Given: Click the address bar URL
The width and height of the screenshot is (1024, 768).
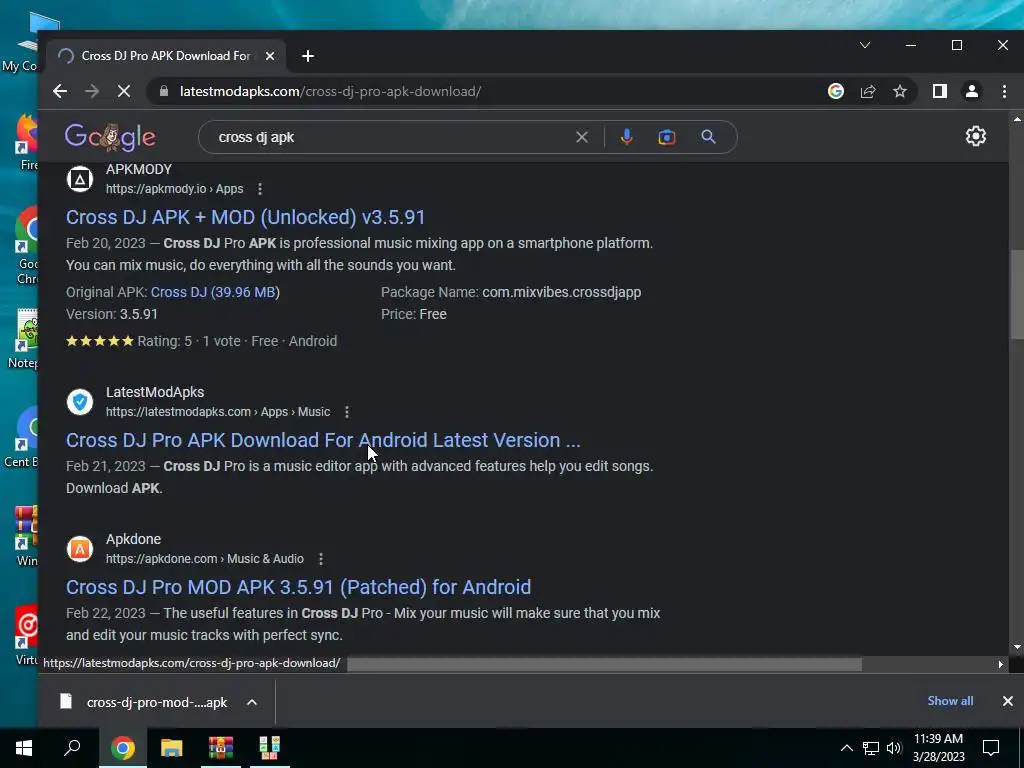Looking at the screenshot, I should click(x=330, y=91).
